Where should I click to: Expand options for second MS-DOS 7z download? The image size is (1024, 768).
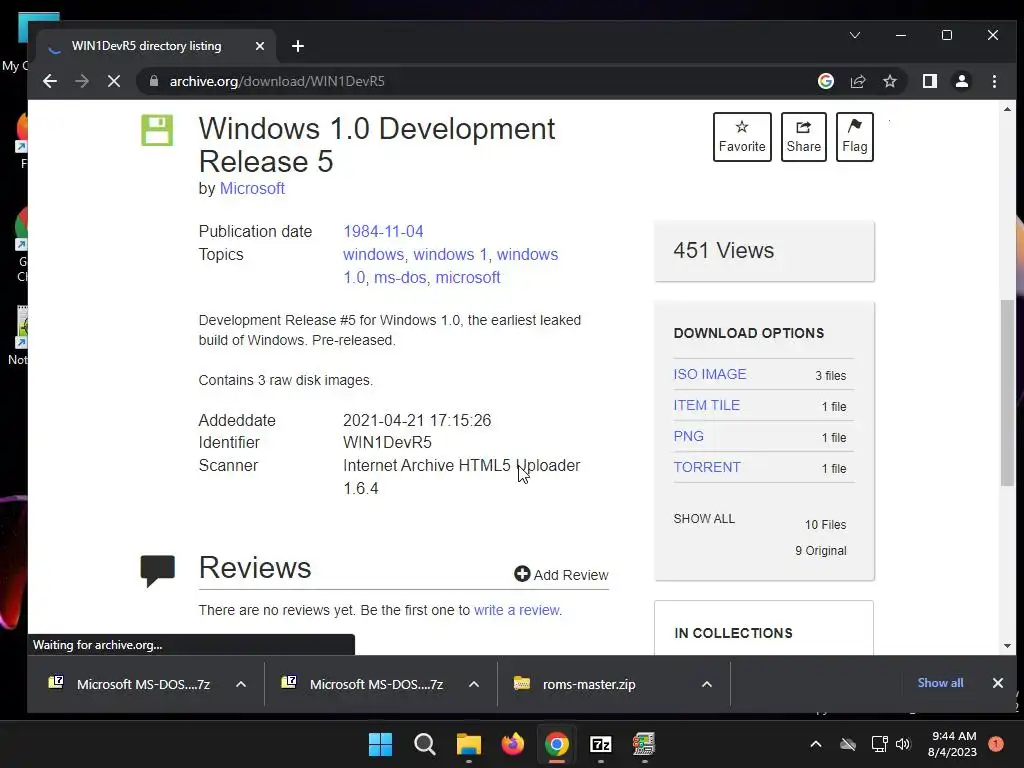[x=474, y=684]
